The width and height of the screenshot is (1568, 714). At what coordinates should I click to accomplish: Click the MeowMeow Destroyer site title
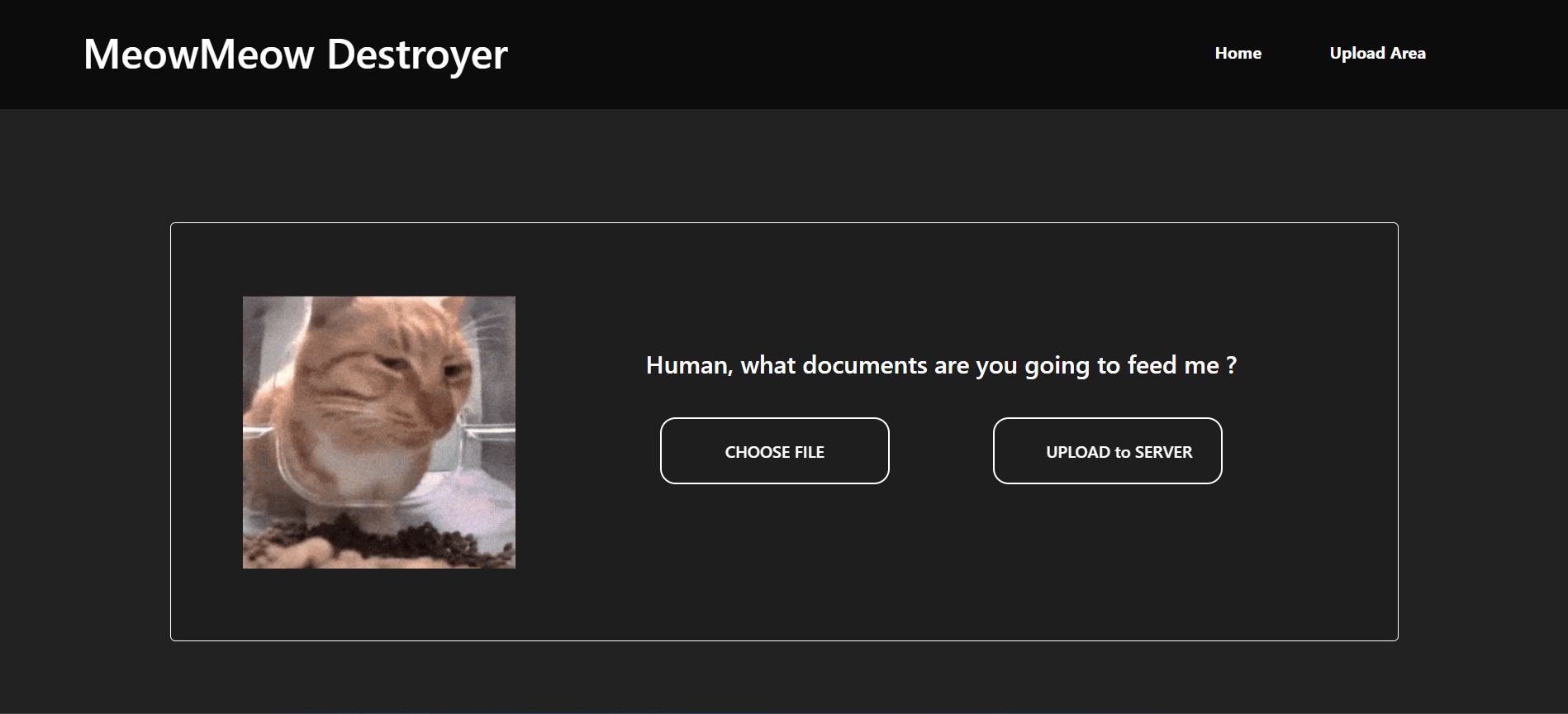point(295,55)
